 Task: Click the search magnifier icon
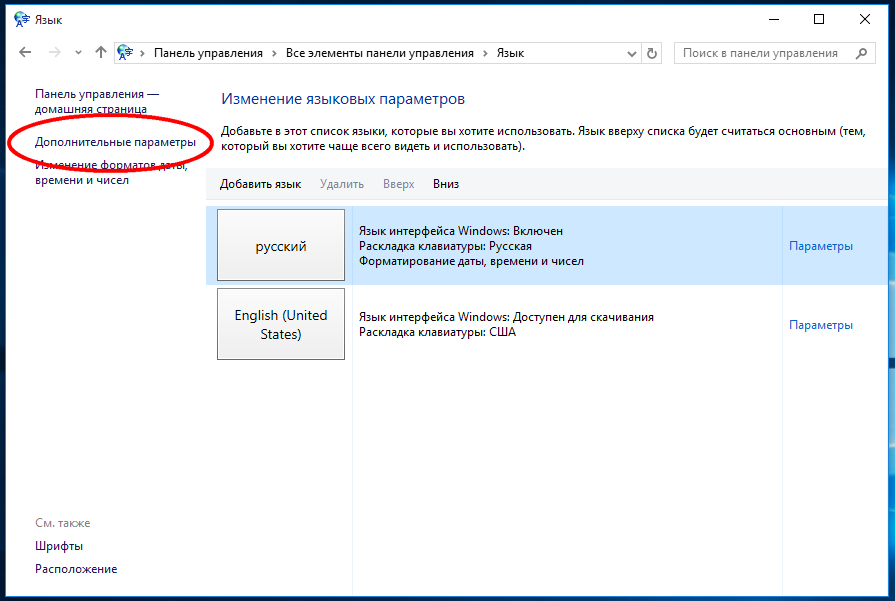(861, 53)
